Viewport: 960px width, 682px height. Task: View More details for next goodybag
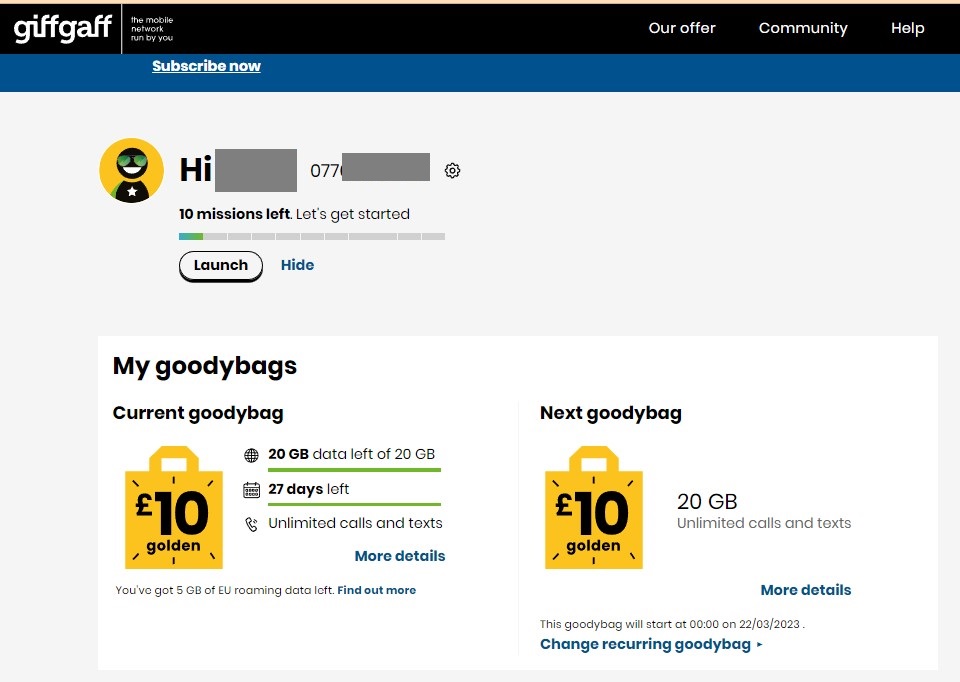pos(806,590)
